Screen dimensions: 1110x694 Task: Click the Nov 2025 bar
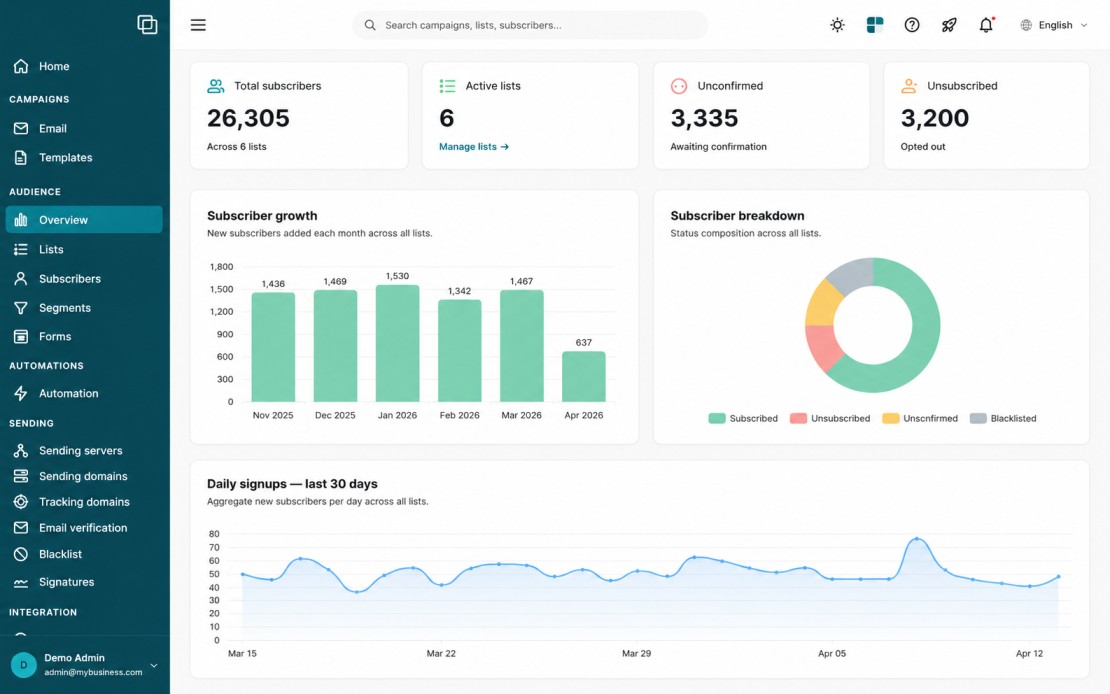(x=273, y=347)
